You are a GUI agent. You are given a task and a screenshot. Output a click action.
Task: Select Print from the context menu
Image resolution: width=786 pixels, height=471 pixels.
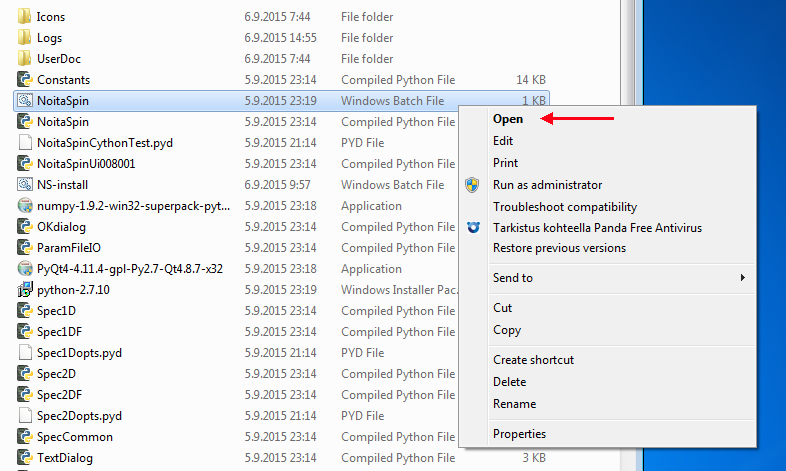[505, 163]
